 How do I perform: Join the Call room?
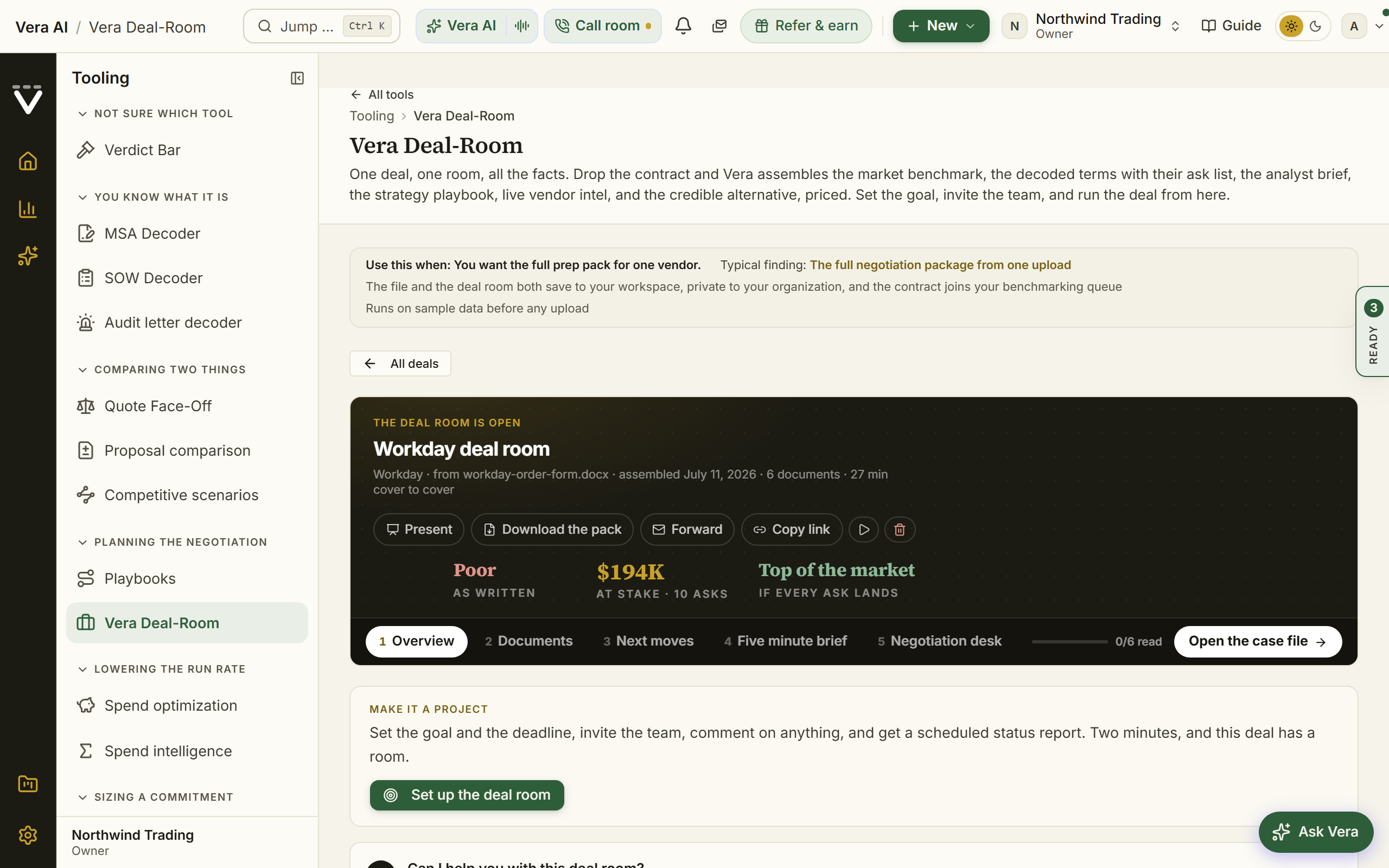click(602, 26)
